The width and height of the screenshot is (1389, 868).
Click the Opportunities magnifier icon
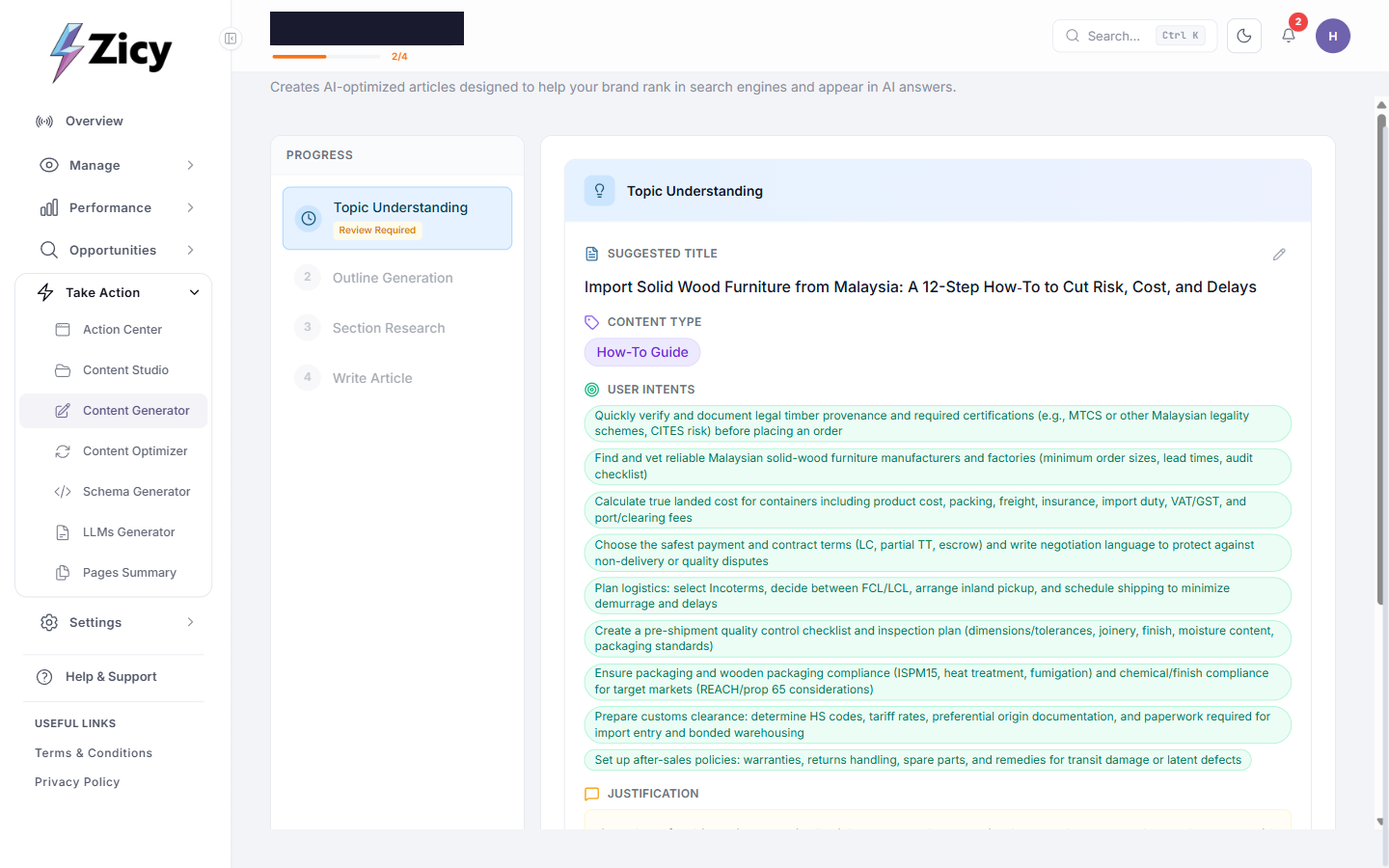49,250
